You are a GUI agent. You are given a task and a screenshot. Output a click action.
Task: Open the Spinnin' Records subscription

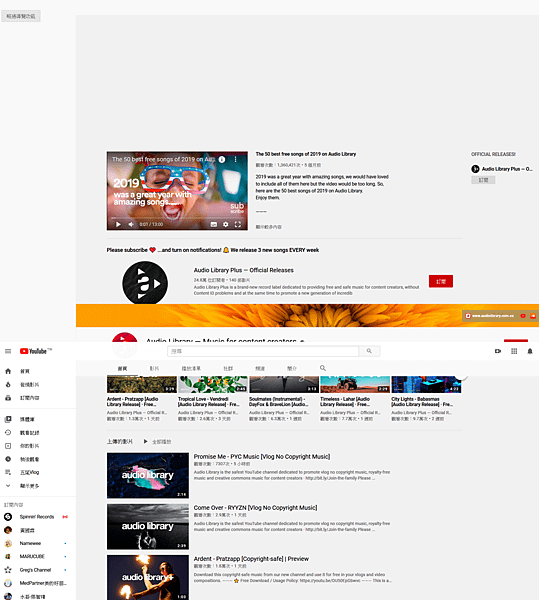(38, 517)
